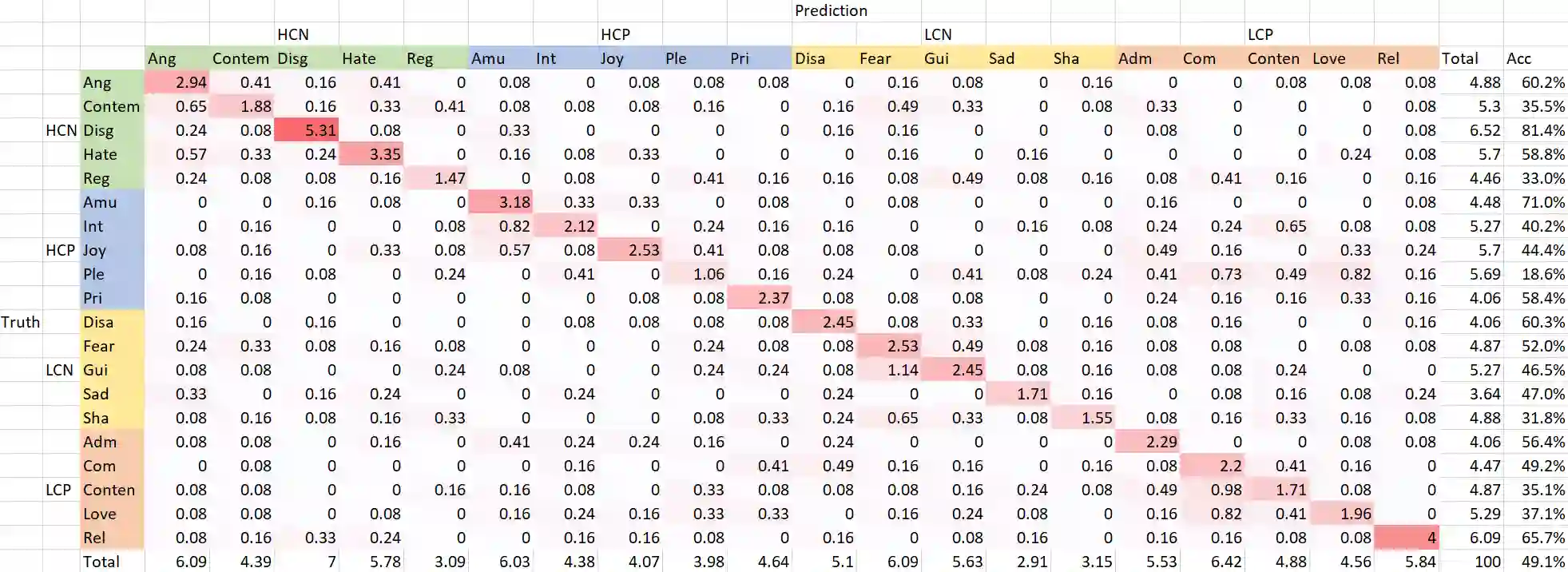
Task: Select the 2.37 Pri diagonal cell
Action: 760,298
